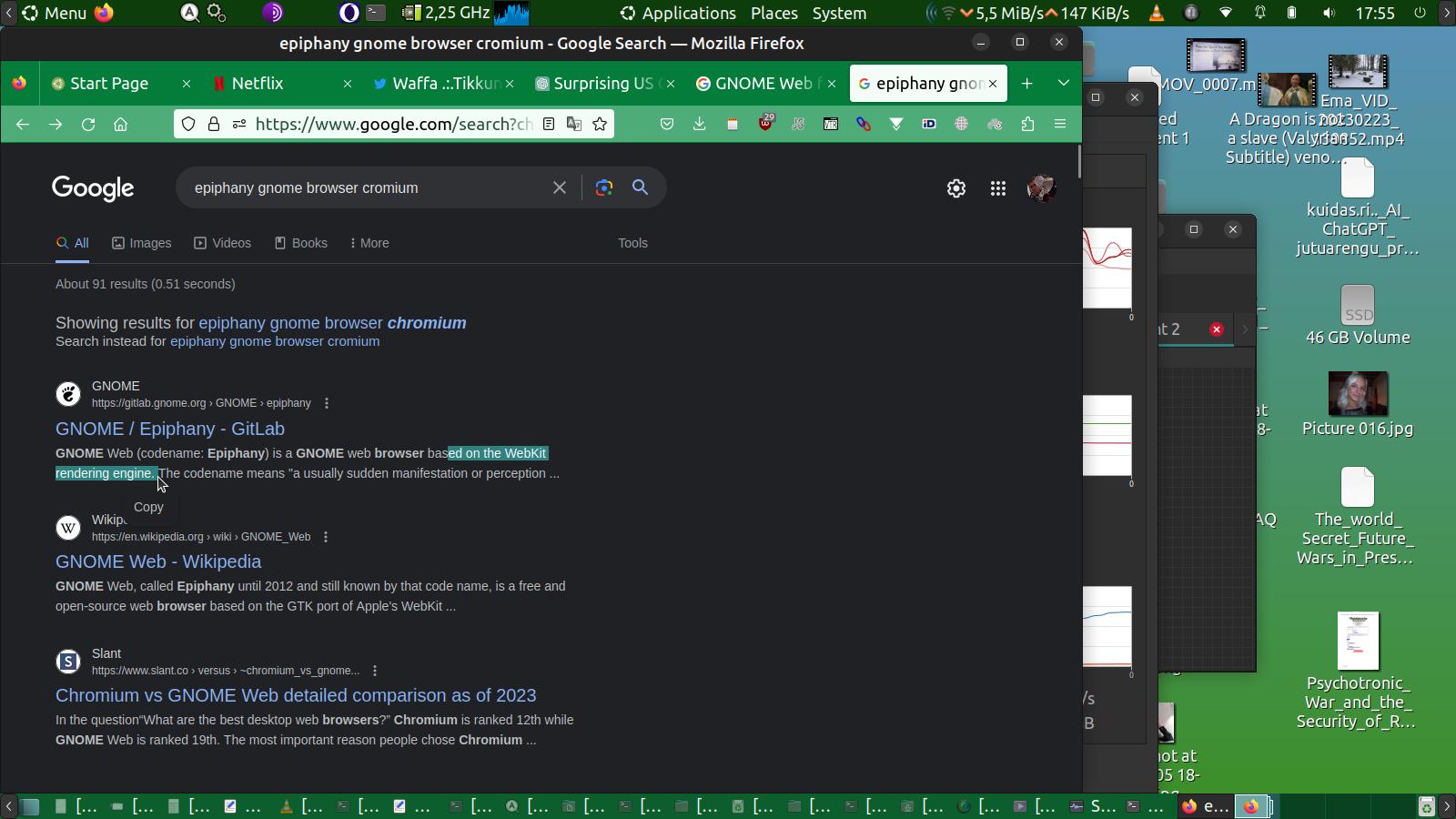Screen dimensions: 1456x819
Task: Open the 46 GB Volume desktop icon
Action: 1358,304
